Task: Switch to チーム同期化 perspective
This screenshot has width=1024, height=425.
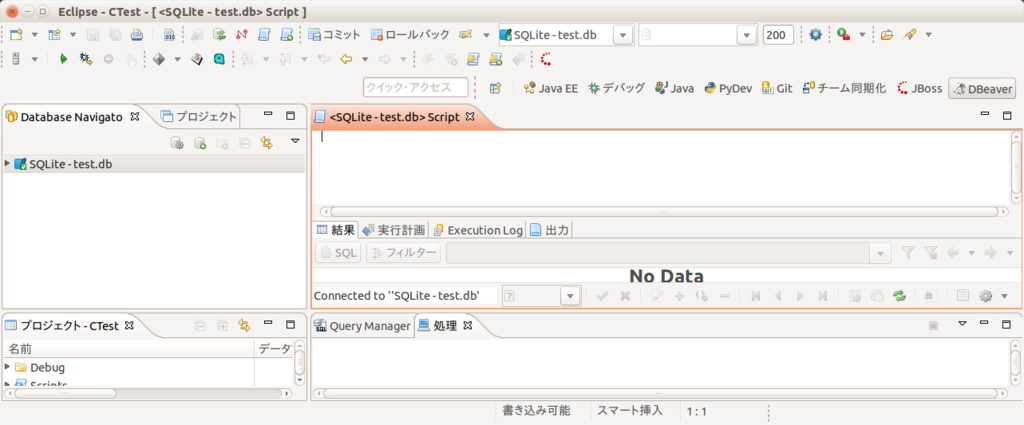Action: [x=844, y=88]
